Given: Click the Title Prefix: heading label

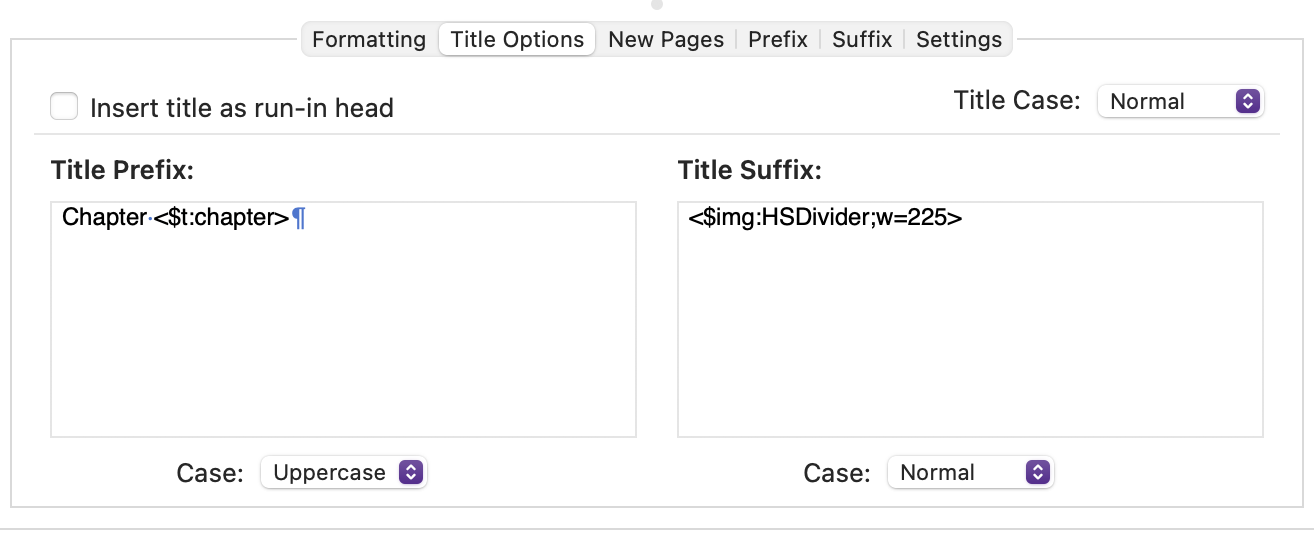Looking at the screenshot, I should 122,170.
